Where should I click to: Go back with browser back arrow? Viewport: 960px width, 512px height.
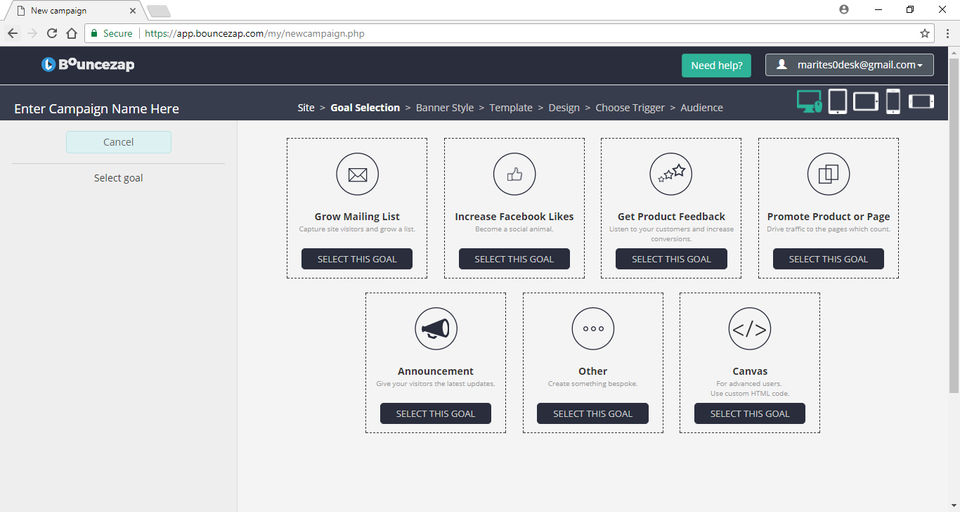(13, 34)
